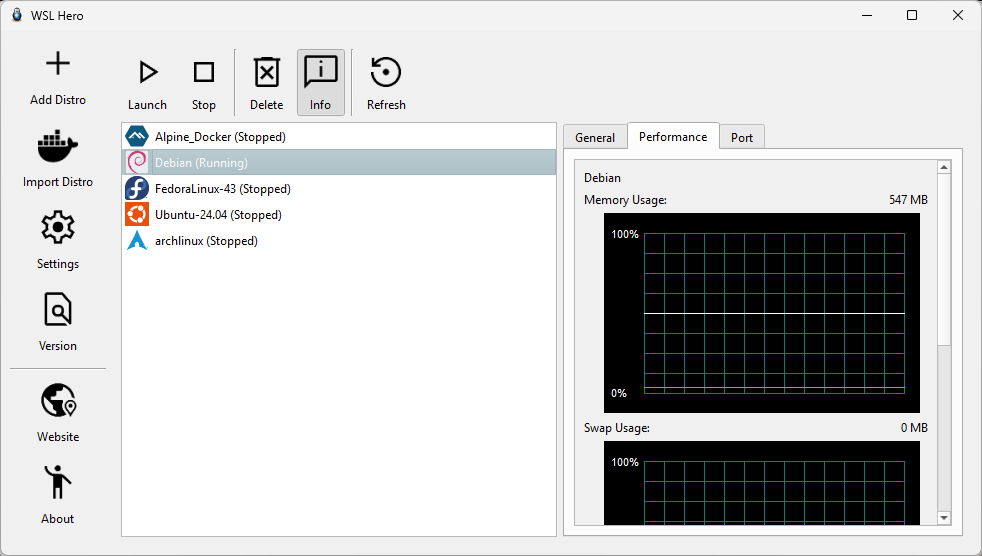Open Import Distro with Docker whale icon
The image size is (982, 556).
(x=58, y=148)
